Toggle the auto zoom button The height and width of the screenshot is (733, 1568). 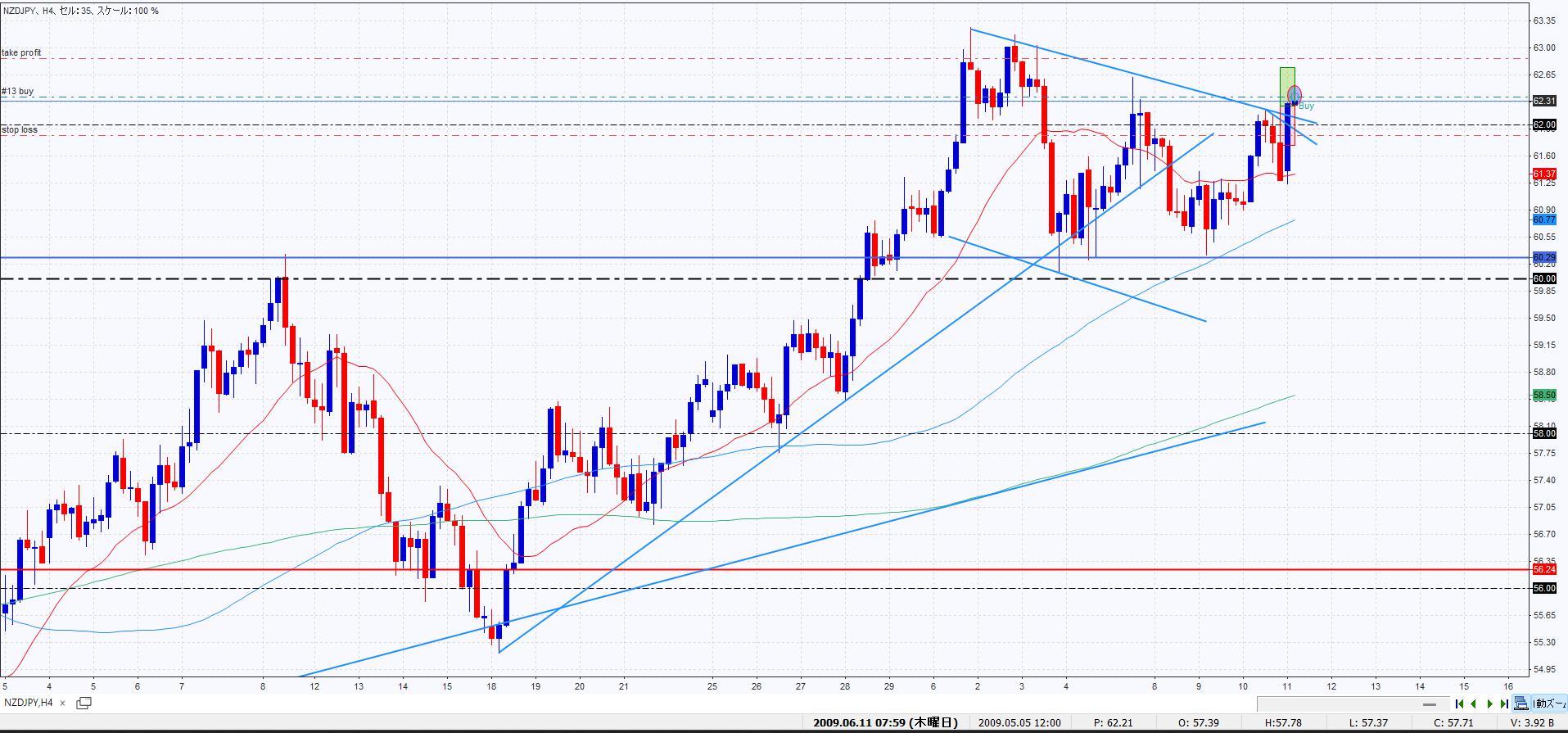pyautogui.click(x=1548, y=704)
